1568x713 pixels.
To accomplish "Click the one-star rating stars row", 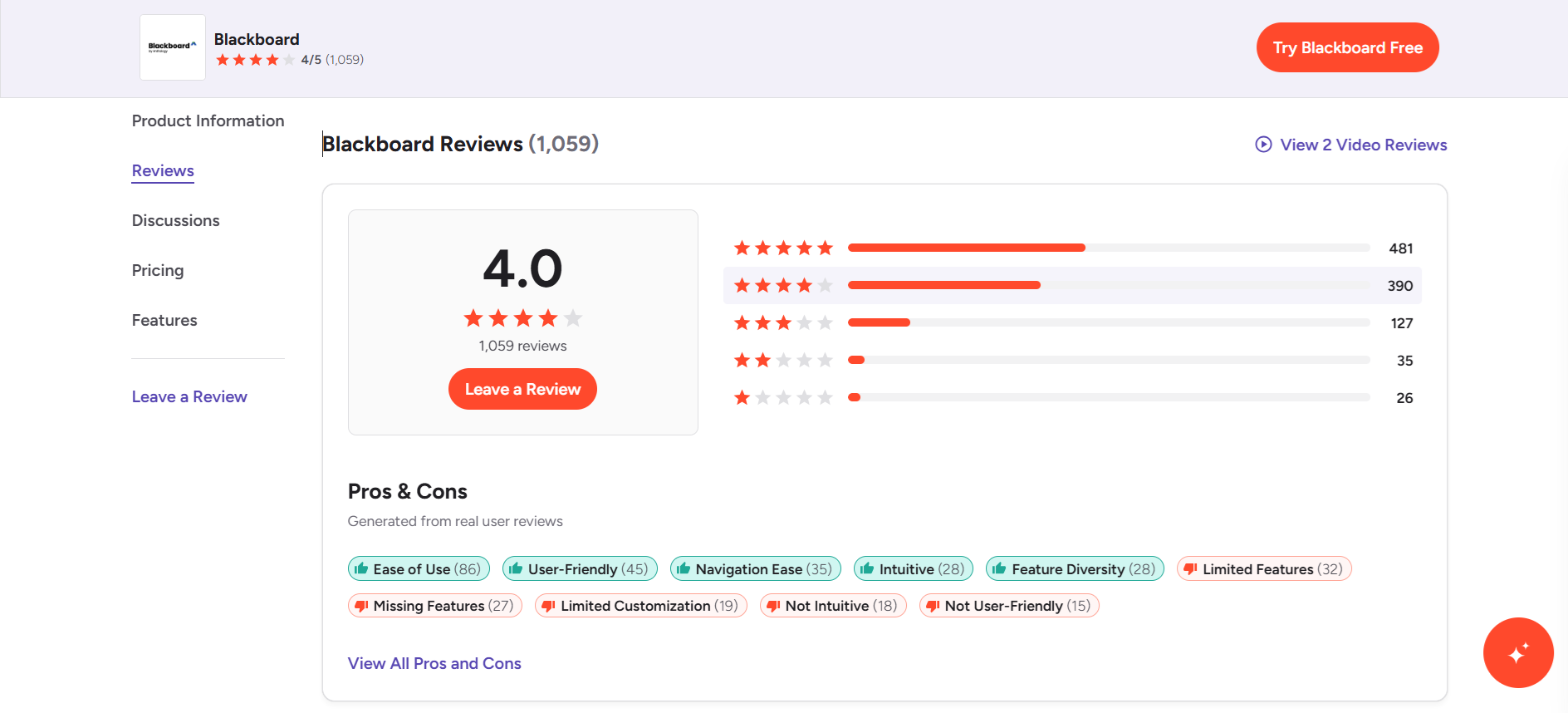I will point(783,397).
